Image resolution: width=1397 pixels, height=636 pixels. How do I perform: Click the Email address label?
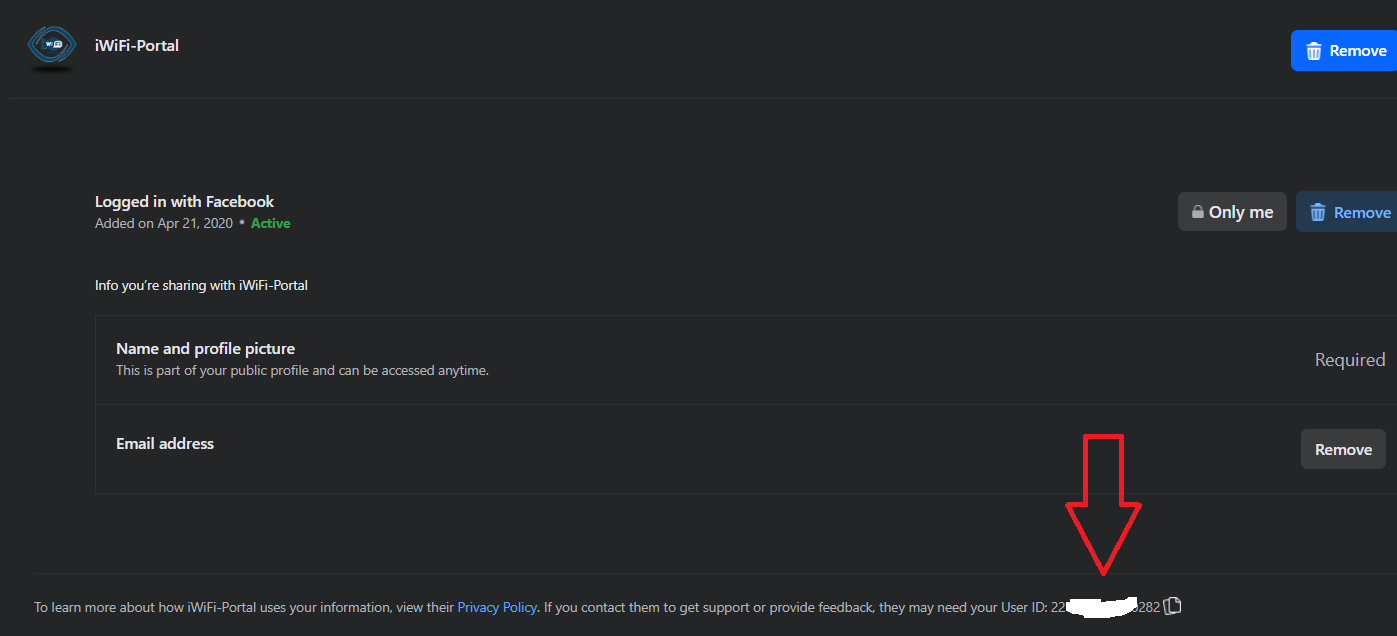pos(165,443)
